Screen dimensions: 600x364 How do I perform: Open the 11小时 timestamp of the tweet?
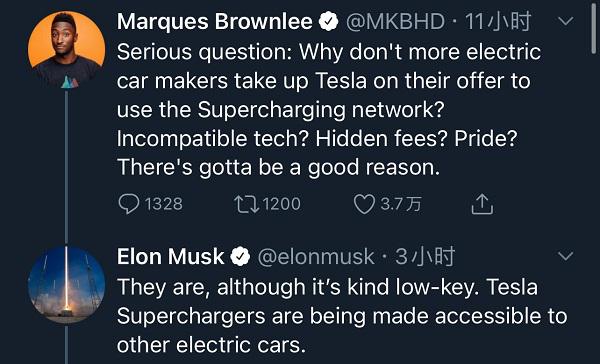pos(498,21)
